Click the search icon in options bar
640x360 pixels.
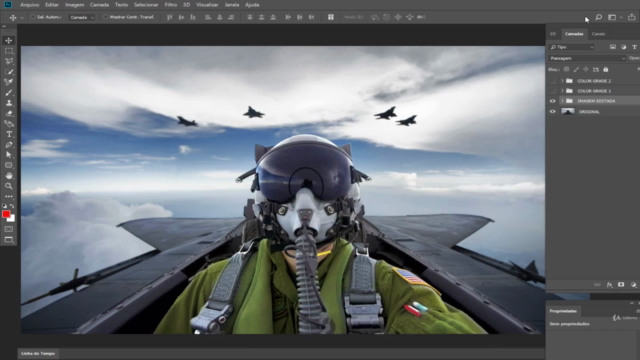click(x=599, y=17)
